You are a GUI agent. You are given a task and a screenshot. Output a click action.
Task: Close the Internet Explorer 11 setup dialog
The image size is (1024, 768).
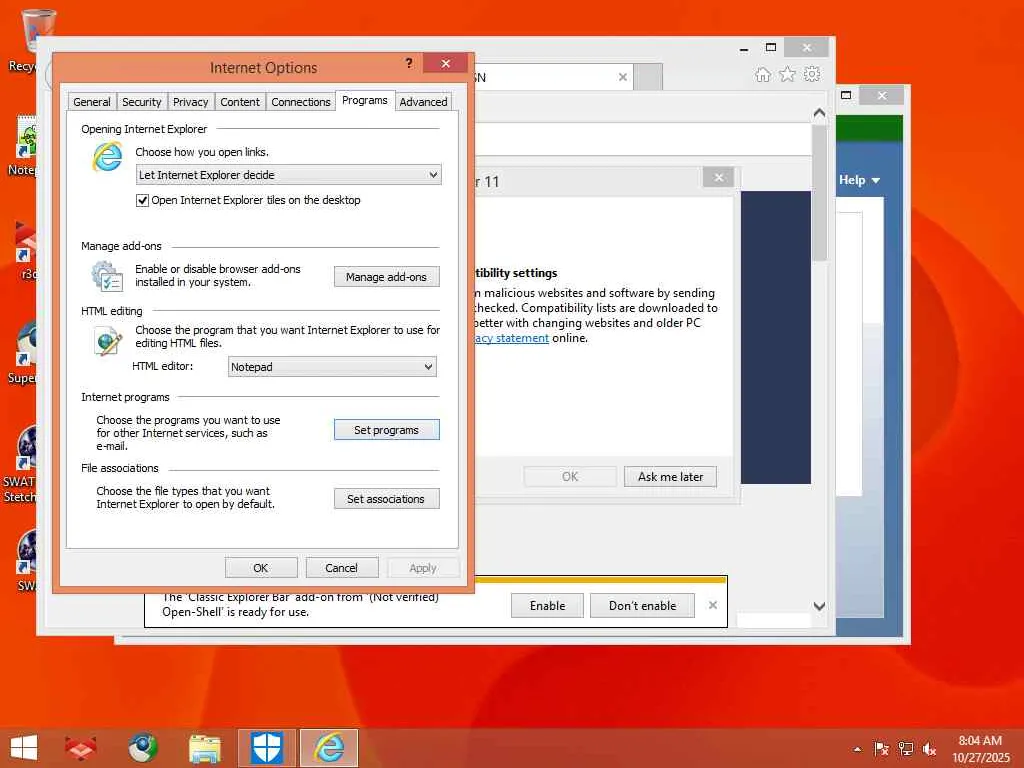tap(718, 178)
